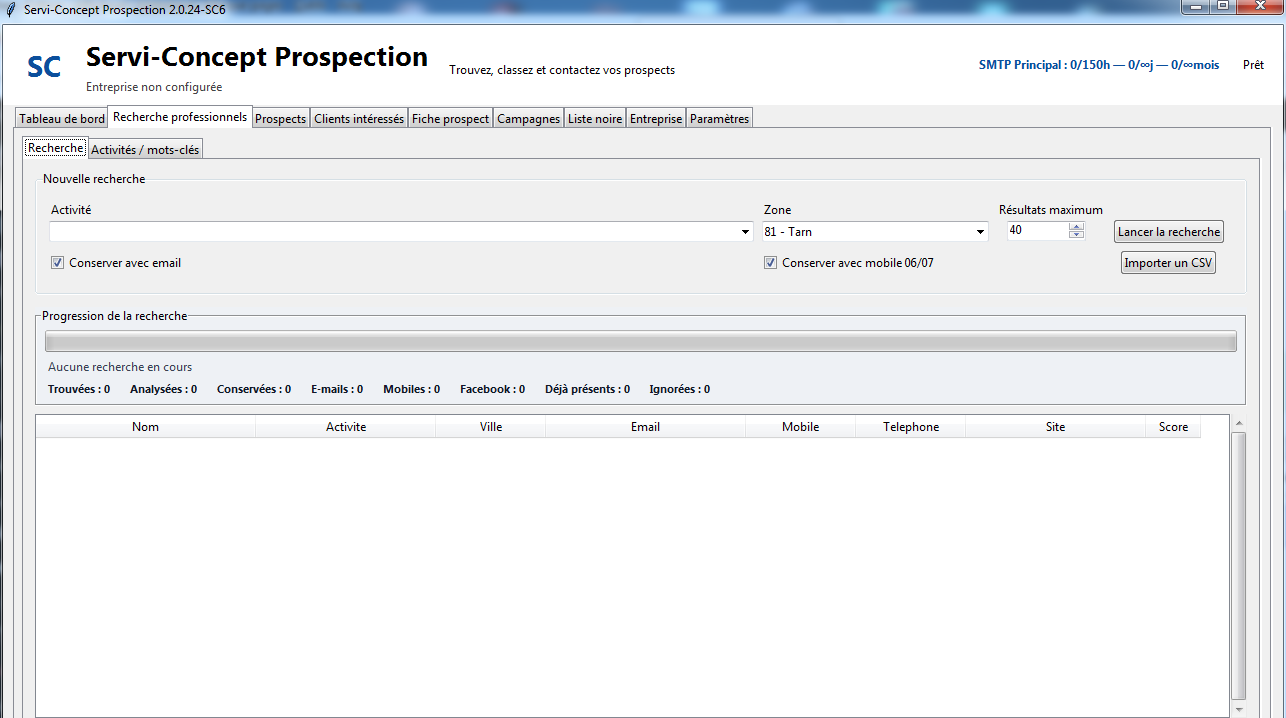
Task: Sort by the Score column header
Action: [x=1173, y=427]
